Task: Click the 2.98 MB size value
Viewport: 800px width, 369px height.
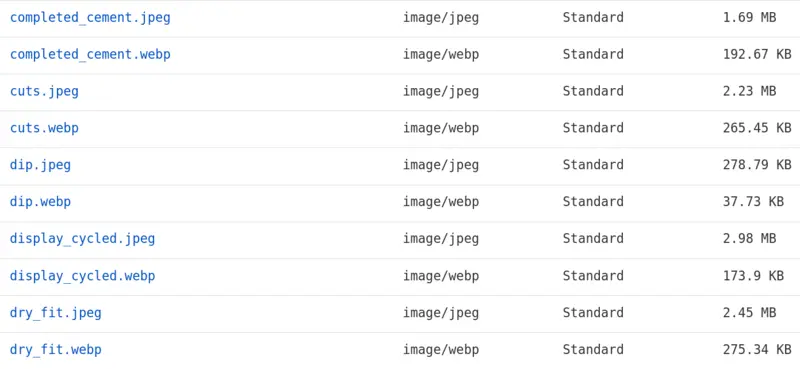Action: (x=749, y=239)
